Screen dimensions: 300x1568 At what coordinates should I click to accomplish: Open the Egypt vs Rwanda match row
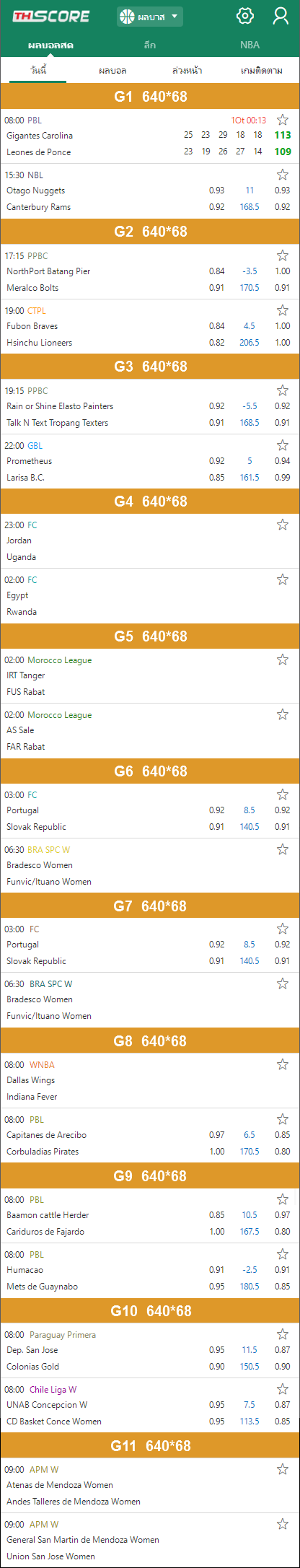click(x=150, y=596)
